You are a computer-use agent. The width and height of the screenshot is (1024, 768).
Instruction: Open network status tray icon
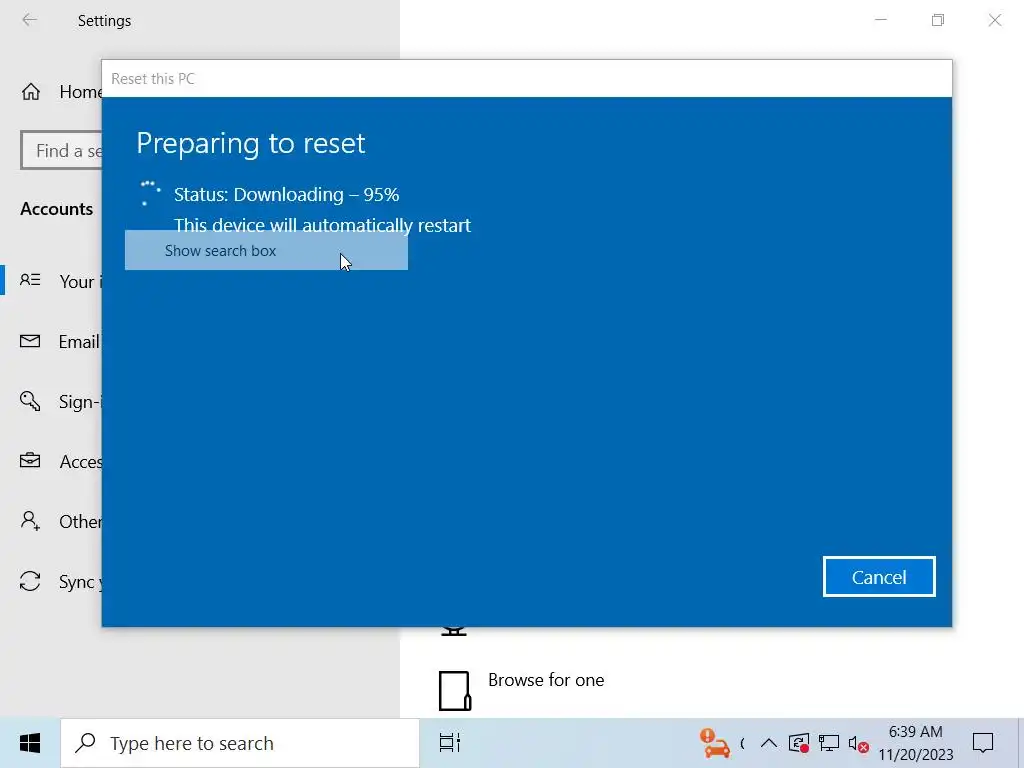829,743
